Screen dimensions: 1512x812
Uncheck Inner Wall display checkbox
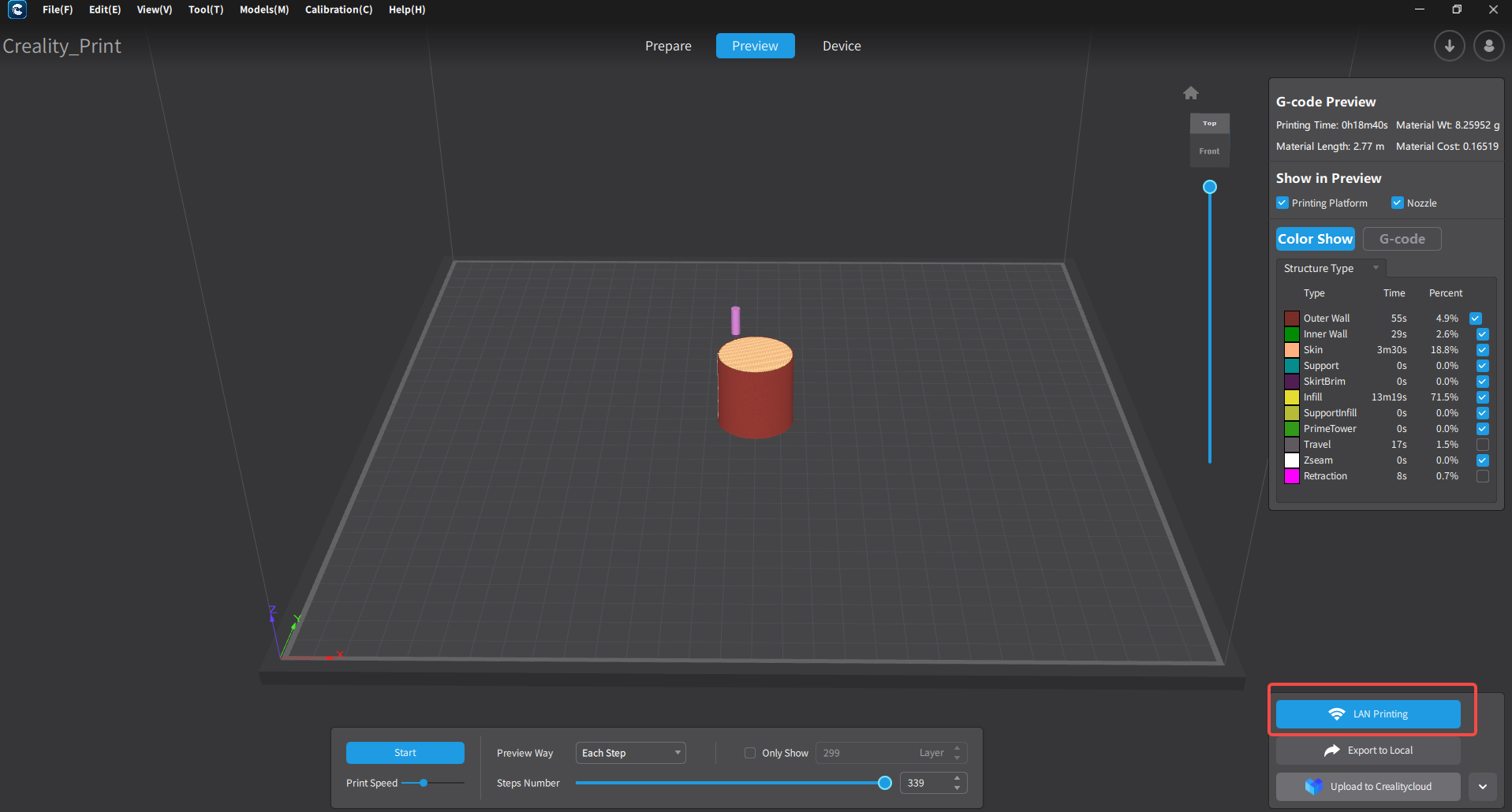point(1483,334)
